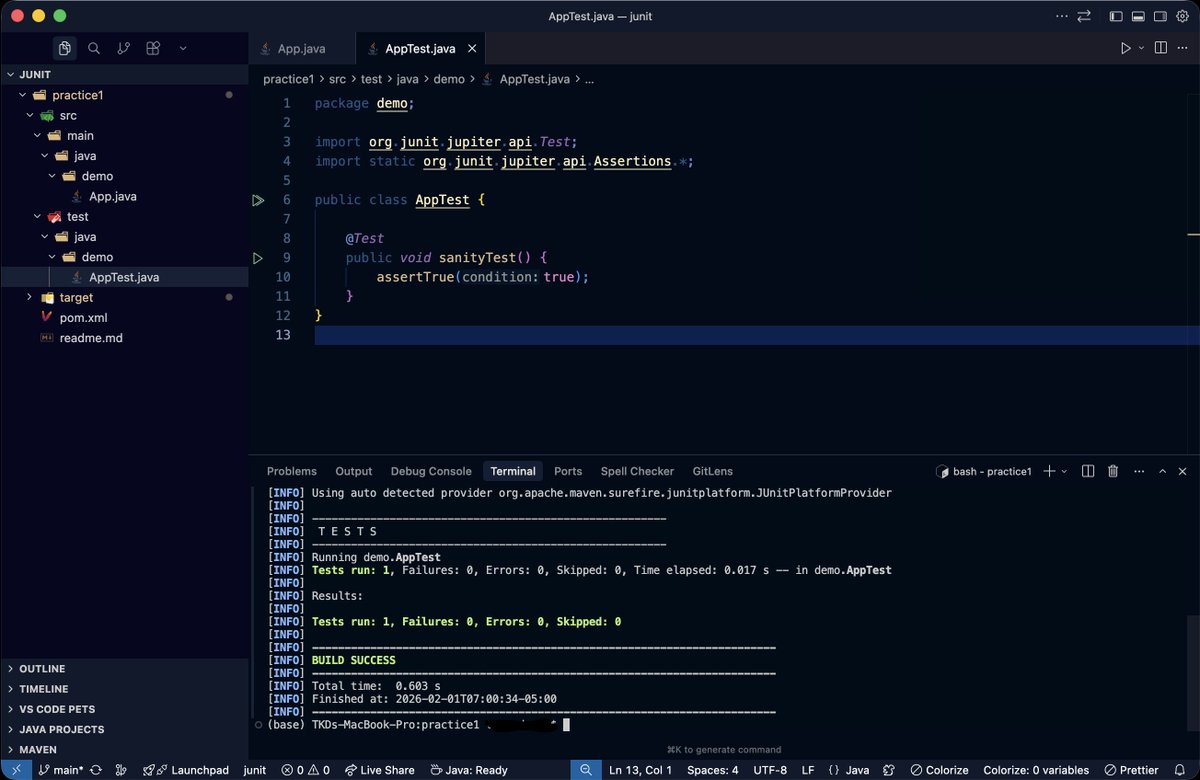The height and width of the screenshot is (780, 1200).
Task: Expand the target folder in Explorer
Action: (30, 297)
